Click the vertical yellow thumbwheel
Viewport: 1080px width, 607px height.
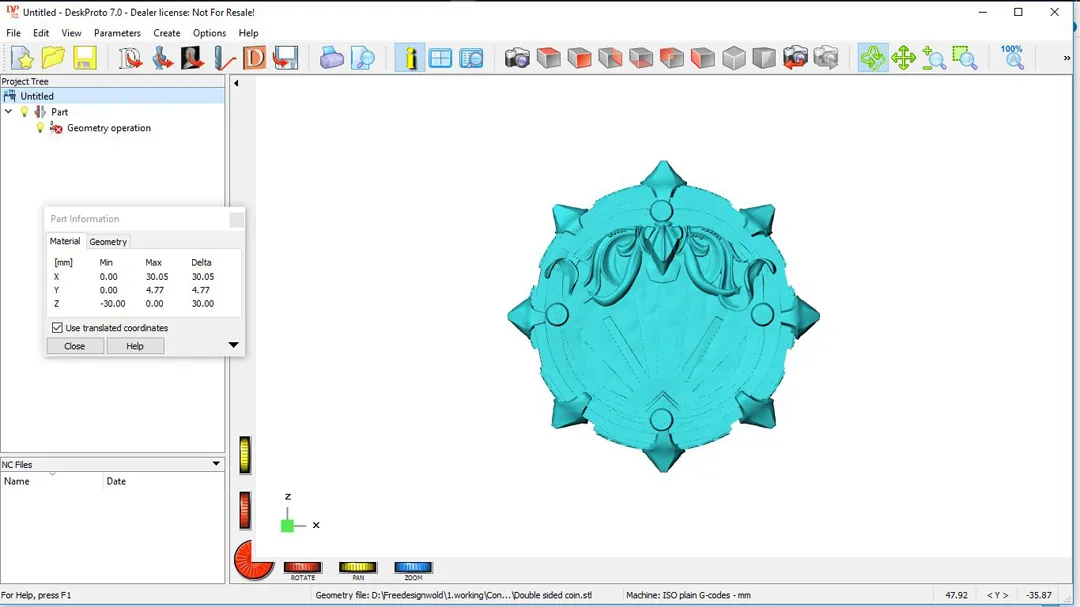pos(245,455)
